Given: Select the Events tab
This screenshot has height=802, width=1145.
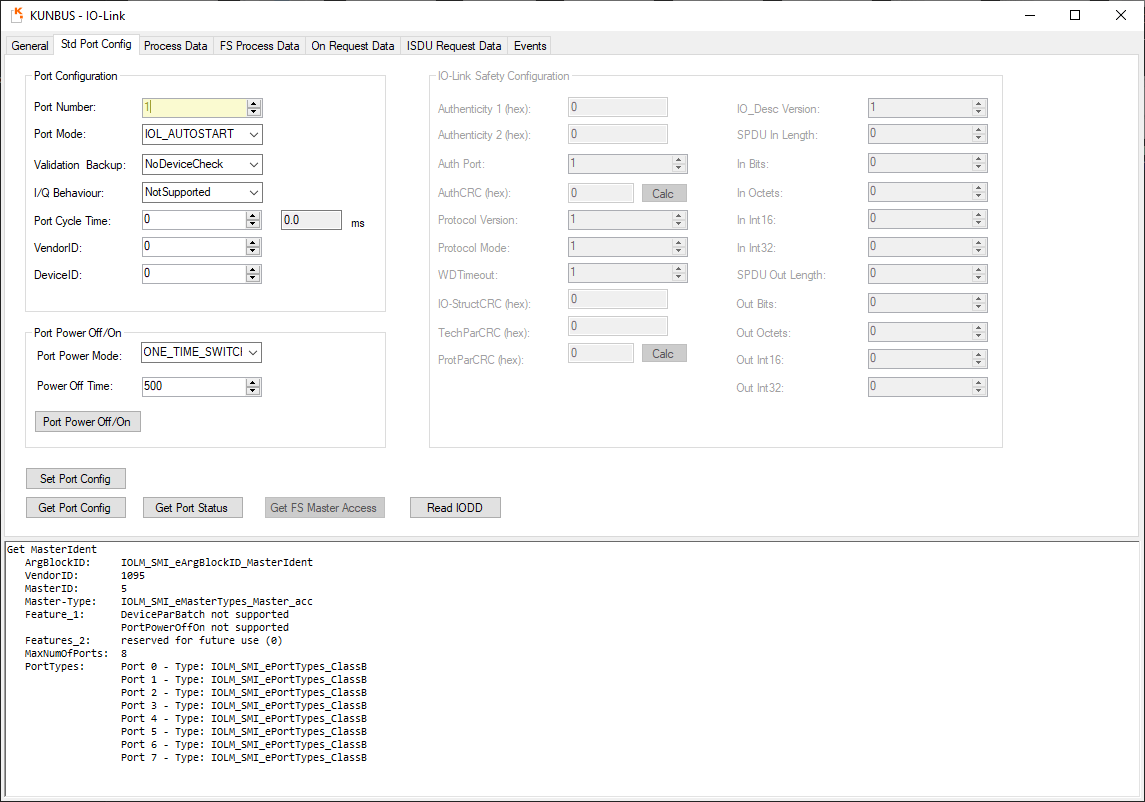Looking at the screenshot, I should 530,46.
